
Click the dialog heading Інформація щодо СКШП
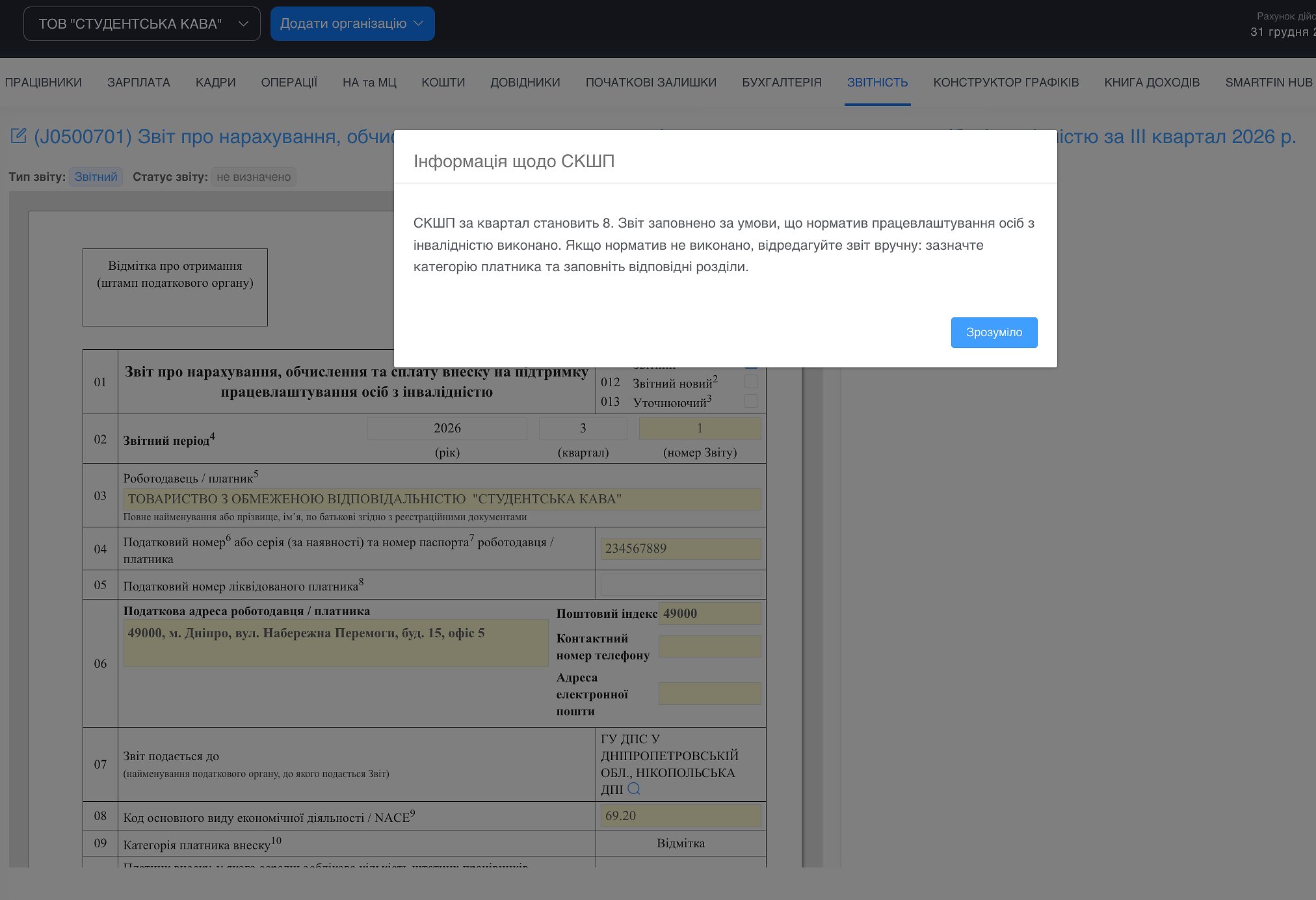514,161
